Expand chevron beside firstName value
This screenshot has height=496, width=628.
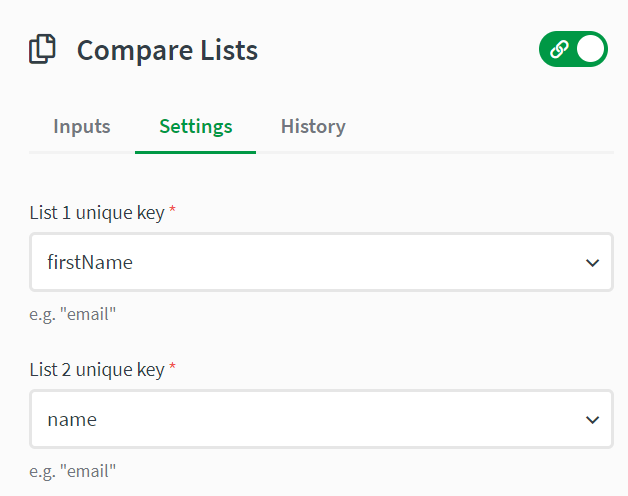tap(592, 263)
